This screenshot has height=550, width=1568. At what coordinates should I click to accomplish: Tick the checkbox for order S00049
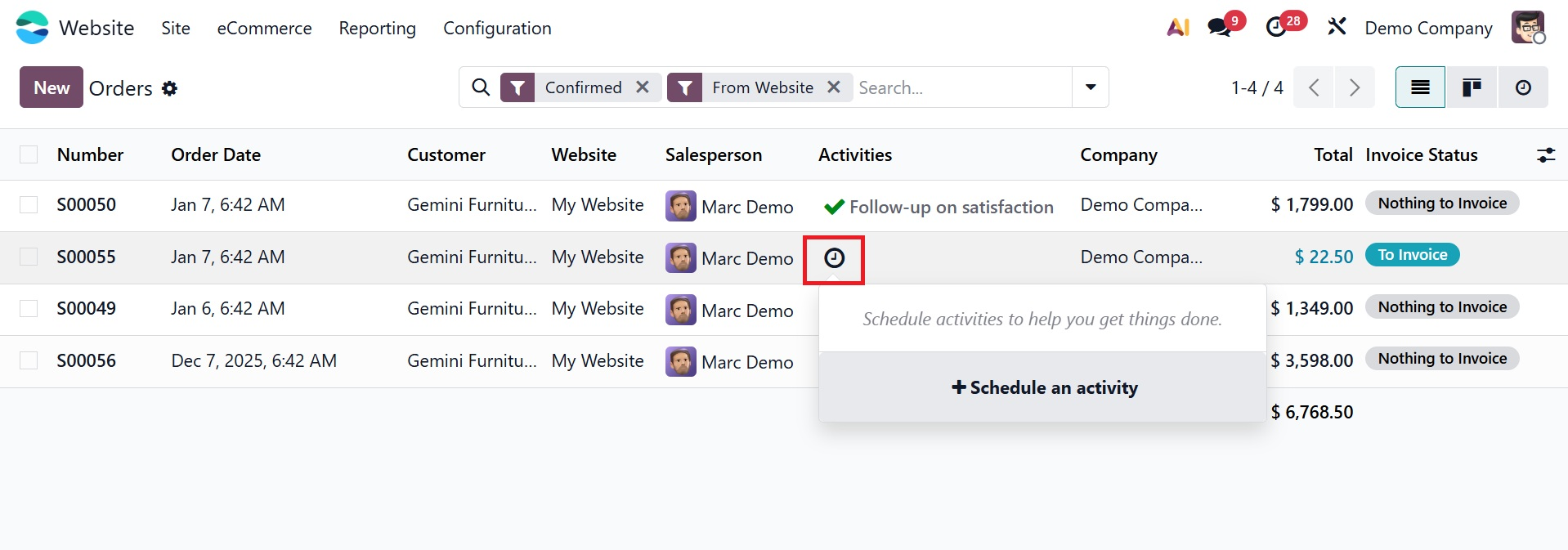(29, 308)
